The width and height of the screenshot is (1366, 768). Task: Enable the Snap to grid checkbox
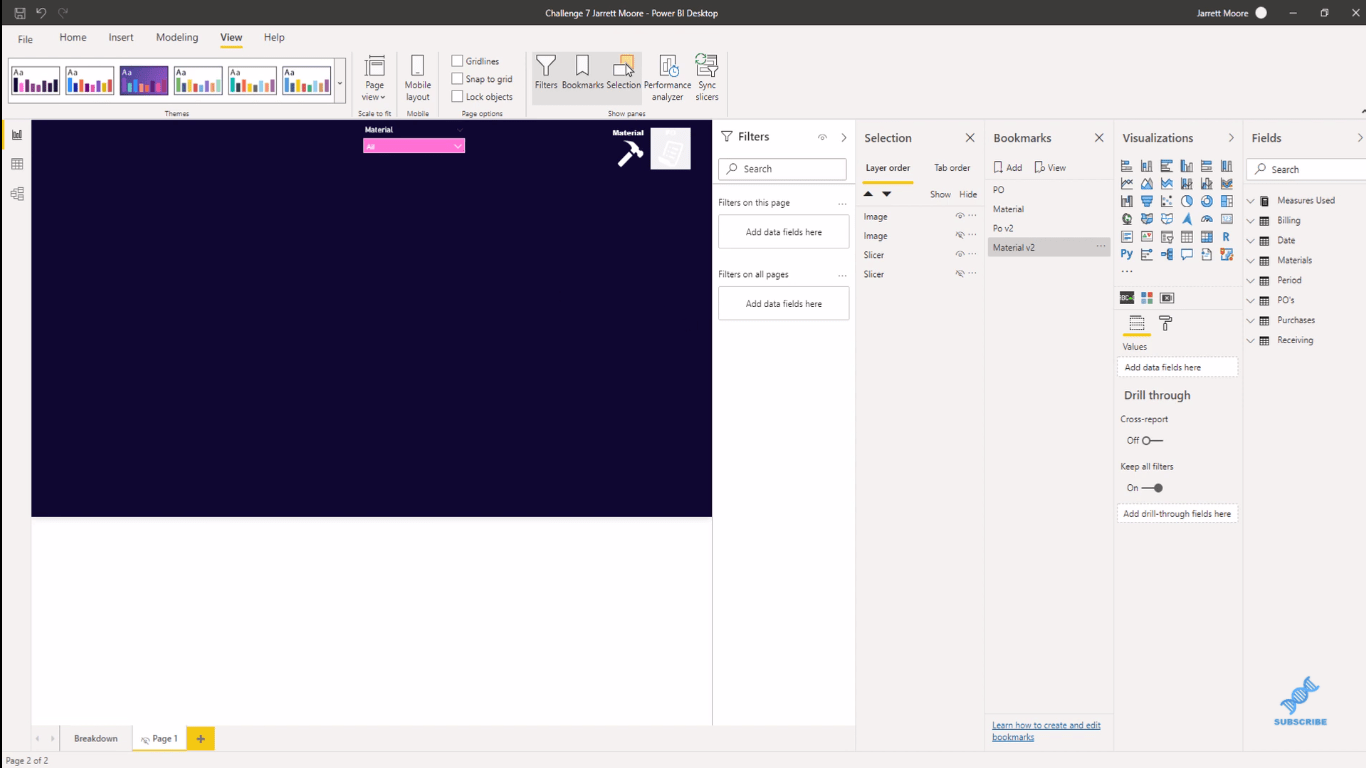pyautogui.click(x=457, y=79)
